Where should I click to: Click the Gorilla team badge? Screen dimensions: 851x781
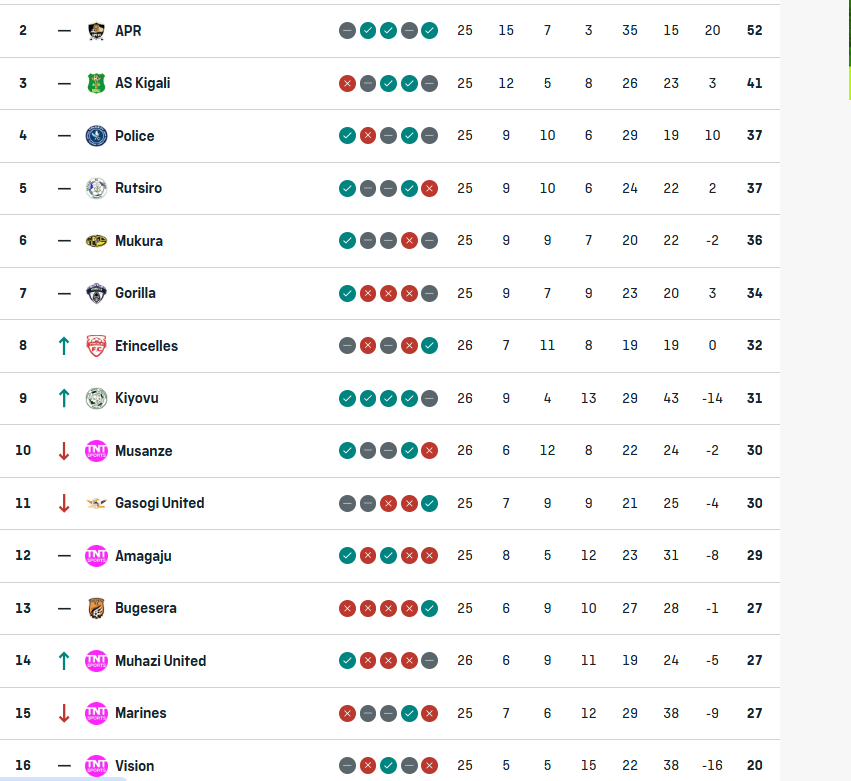pyautogui.click(x=96, y=293)
